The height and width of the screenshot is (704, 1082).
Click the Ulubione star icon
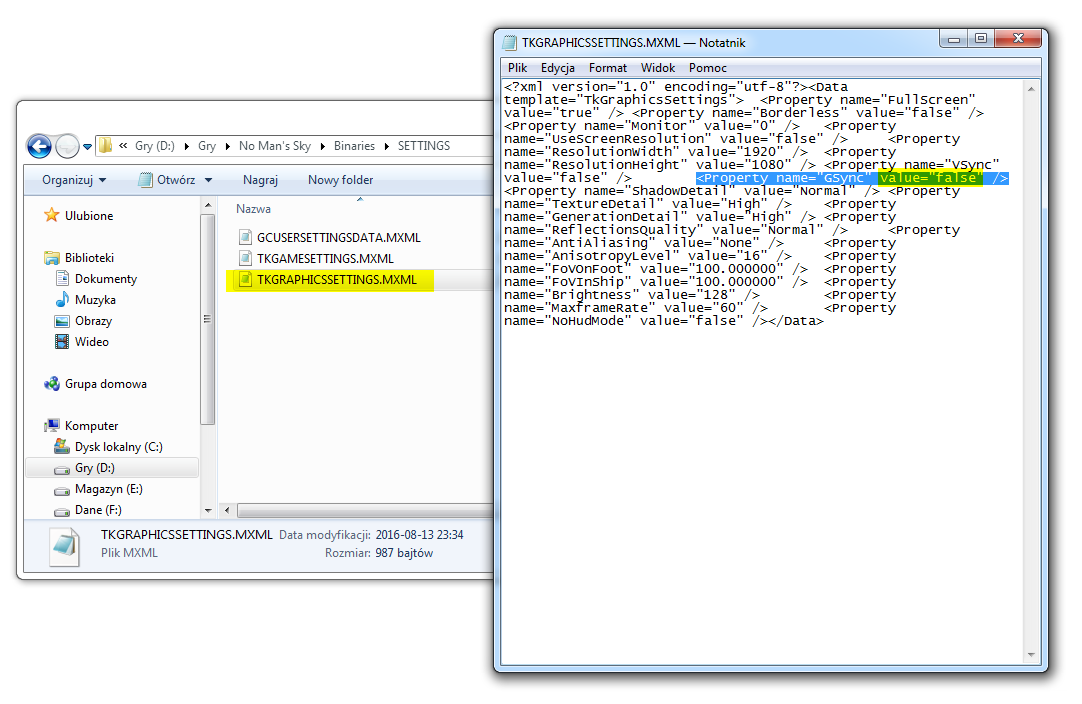(52, 215)
